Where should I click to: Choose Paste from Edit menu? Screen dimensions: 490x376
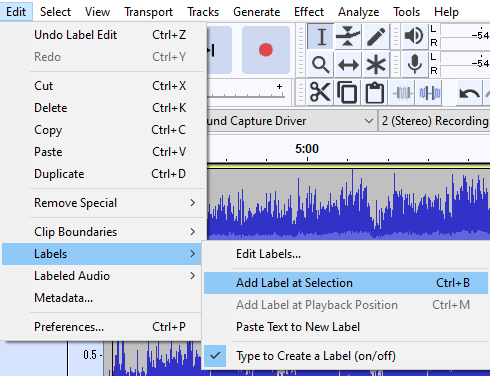(103, 152)
